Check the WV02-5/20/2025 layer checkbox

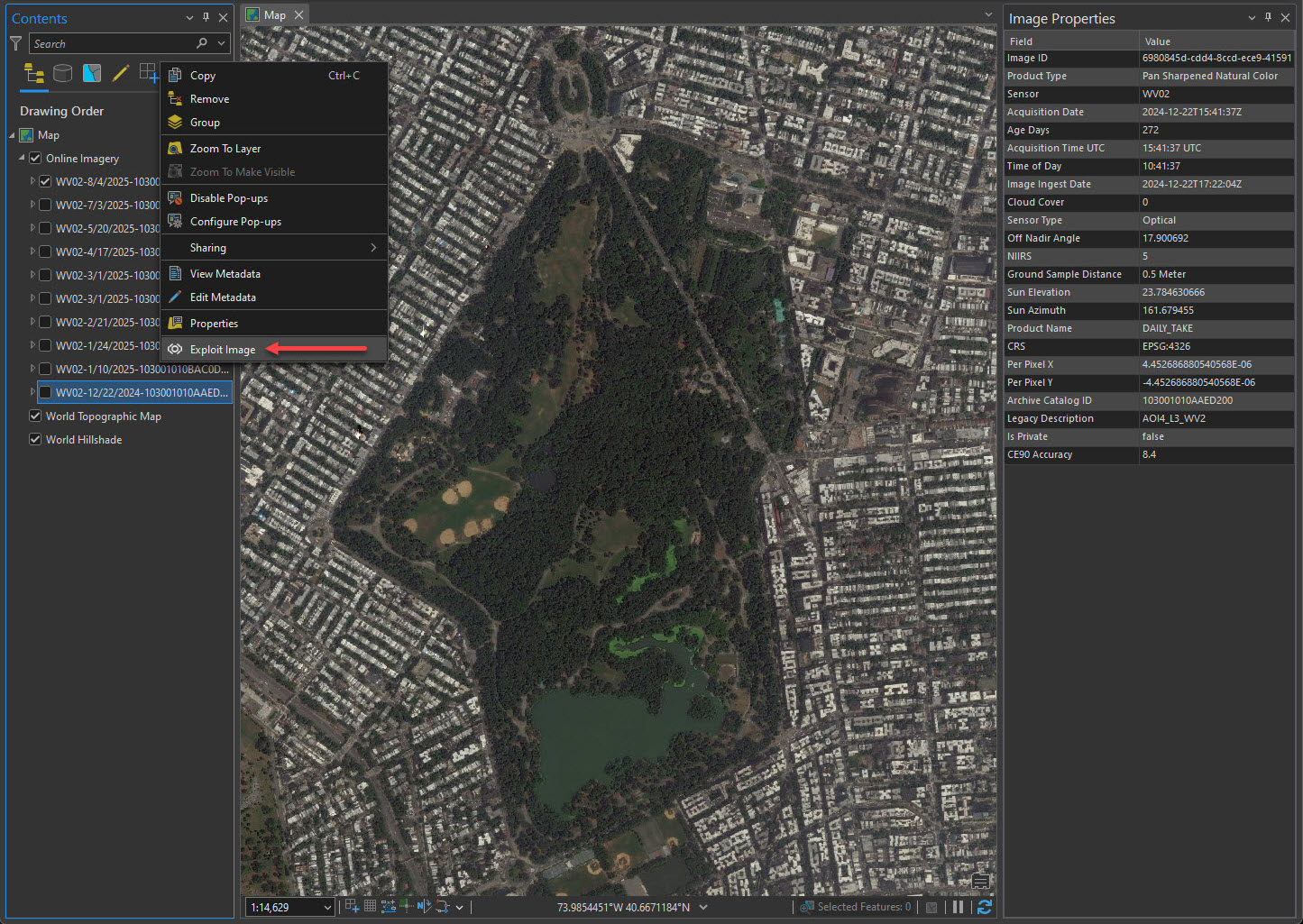coord(45,229)
